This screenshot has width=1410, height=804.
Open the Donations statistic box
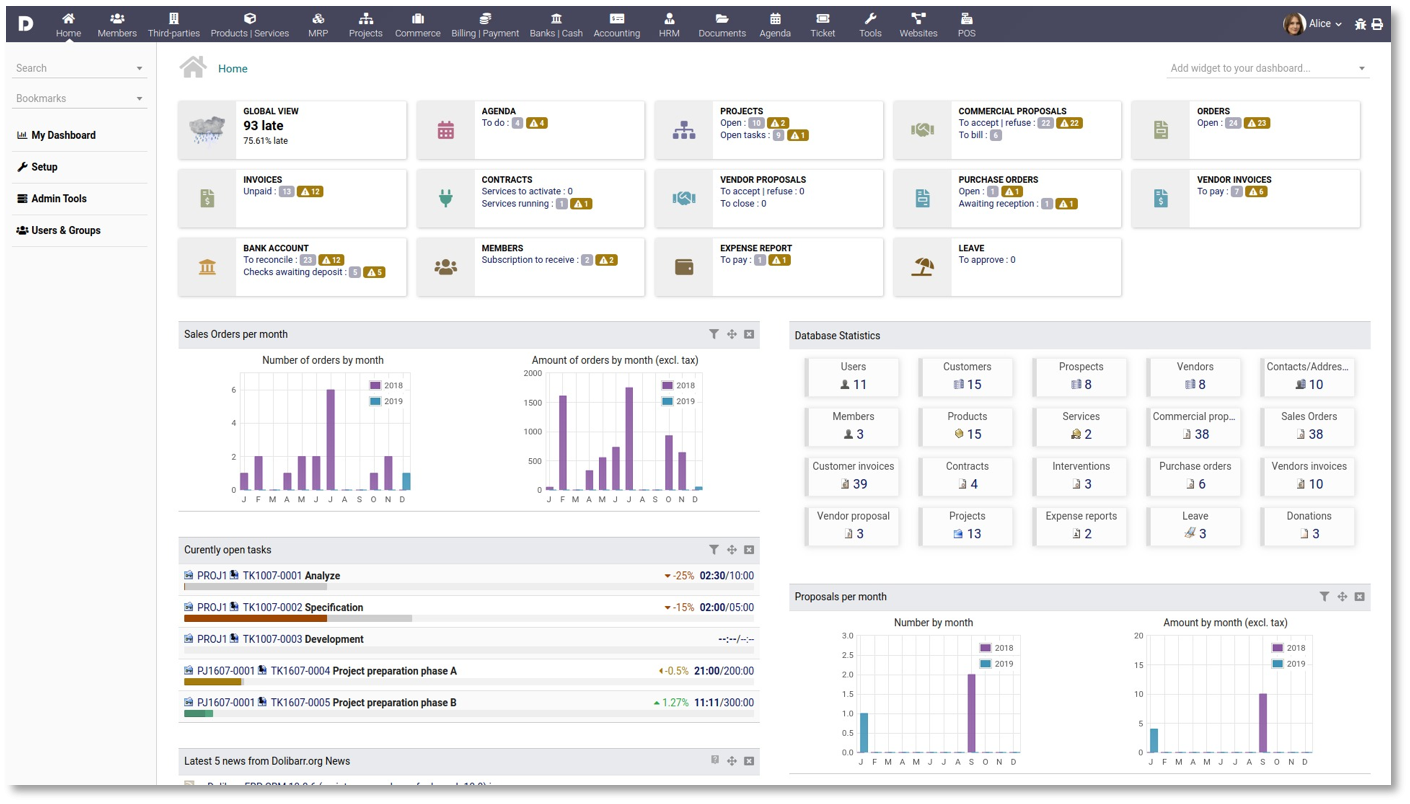coord(1309,526)
